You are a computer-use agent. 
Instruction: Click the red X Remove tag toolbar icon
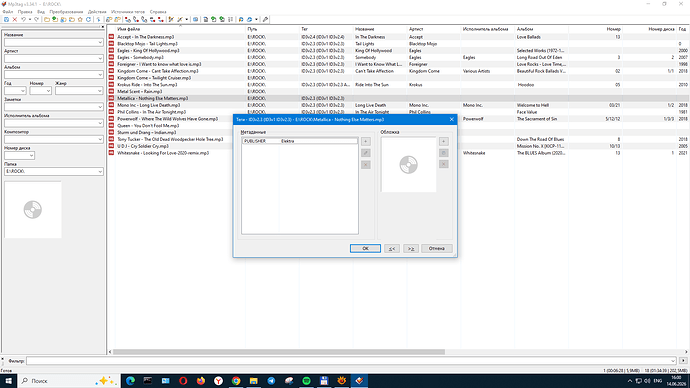15,19
